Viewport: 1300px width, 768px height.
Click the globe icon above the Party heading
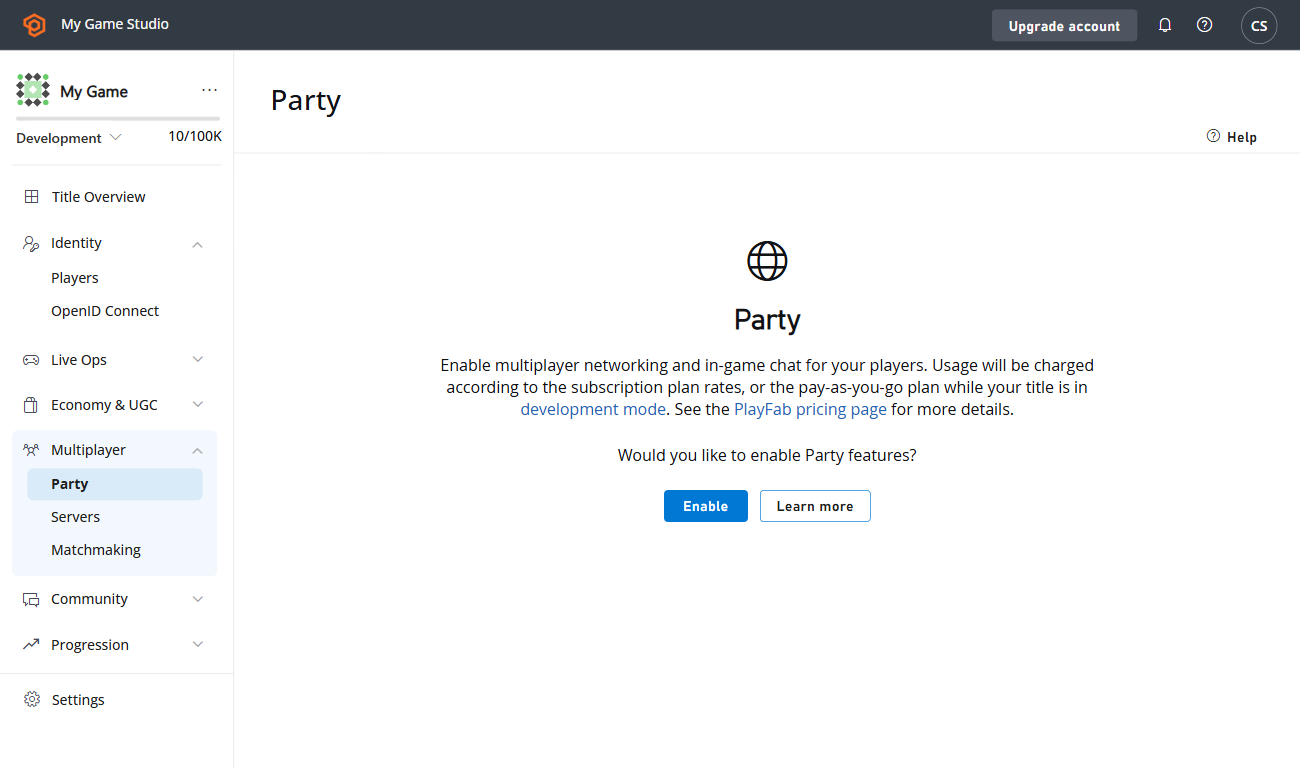(767, 261)
